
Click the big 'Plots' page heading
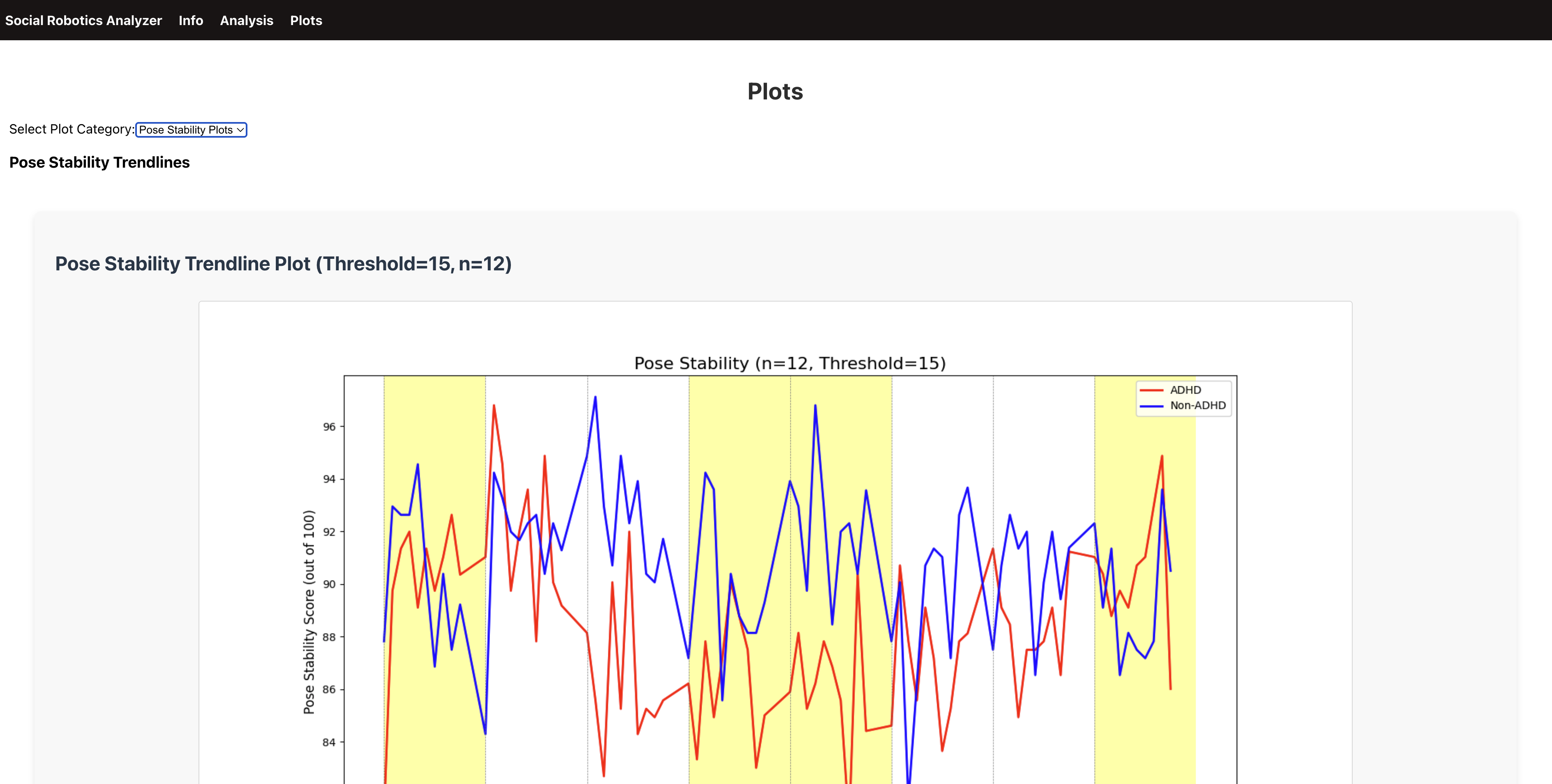776,92
